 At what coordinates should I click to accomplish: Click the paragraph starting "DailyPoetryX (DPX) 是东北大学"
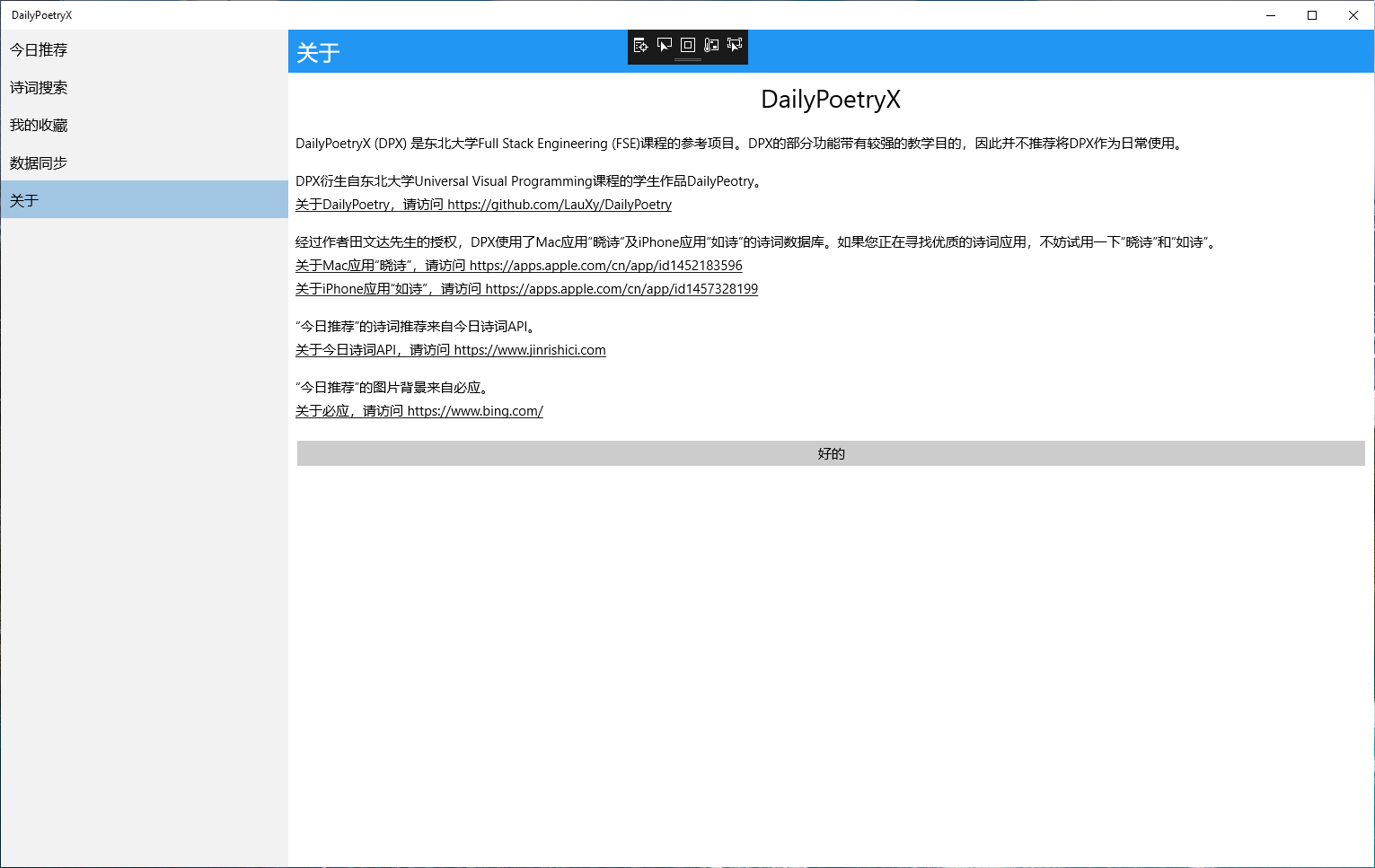tap(741, 144)
